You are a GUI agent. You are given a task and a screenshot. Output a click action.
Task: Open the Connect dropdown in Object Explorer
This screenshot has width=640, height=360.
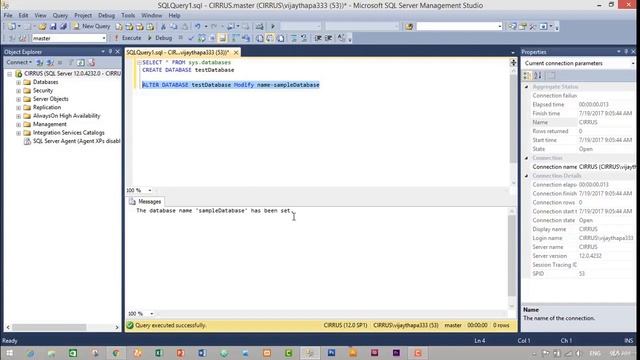(19, 62)
